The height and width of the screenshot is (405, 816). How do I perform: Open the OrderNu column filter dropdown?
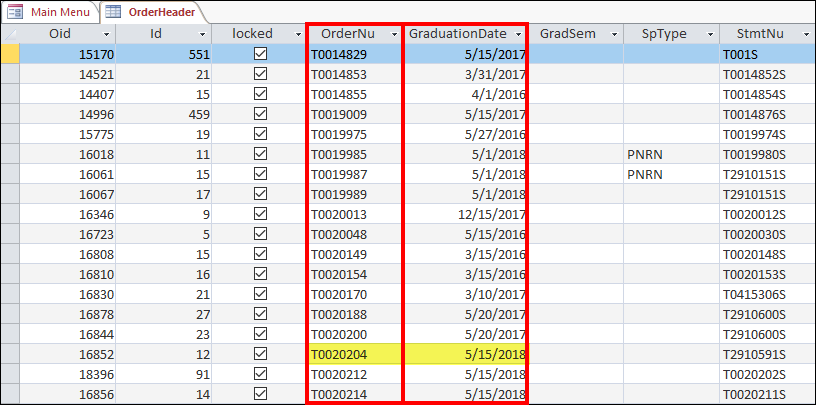pos(394,34)
